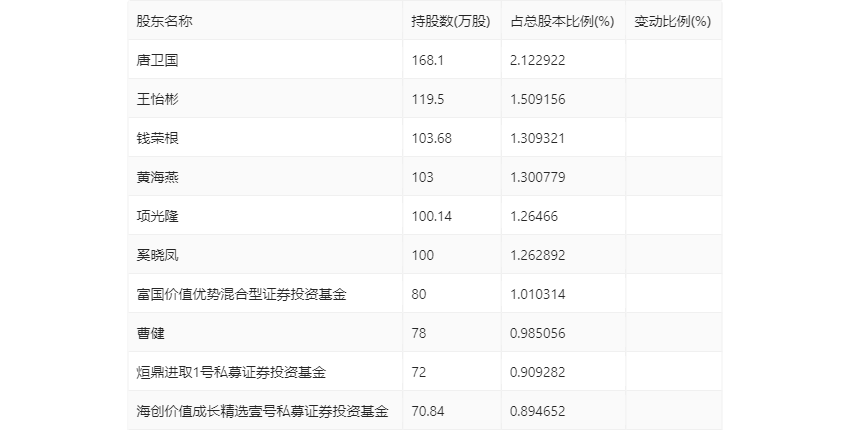The width and height of the screenshot is (850, 430).
Task: Click percentage value 1.010314
Action: [538, 294]
